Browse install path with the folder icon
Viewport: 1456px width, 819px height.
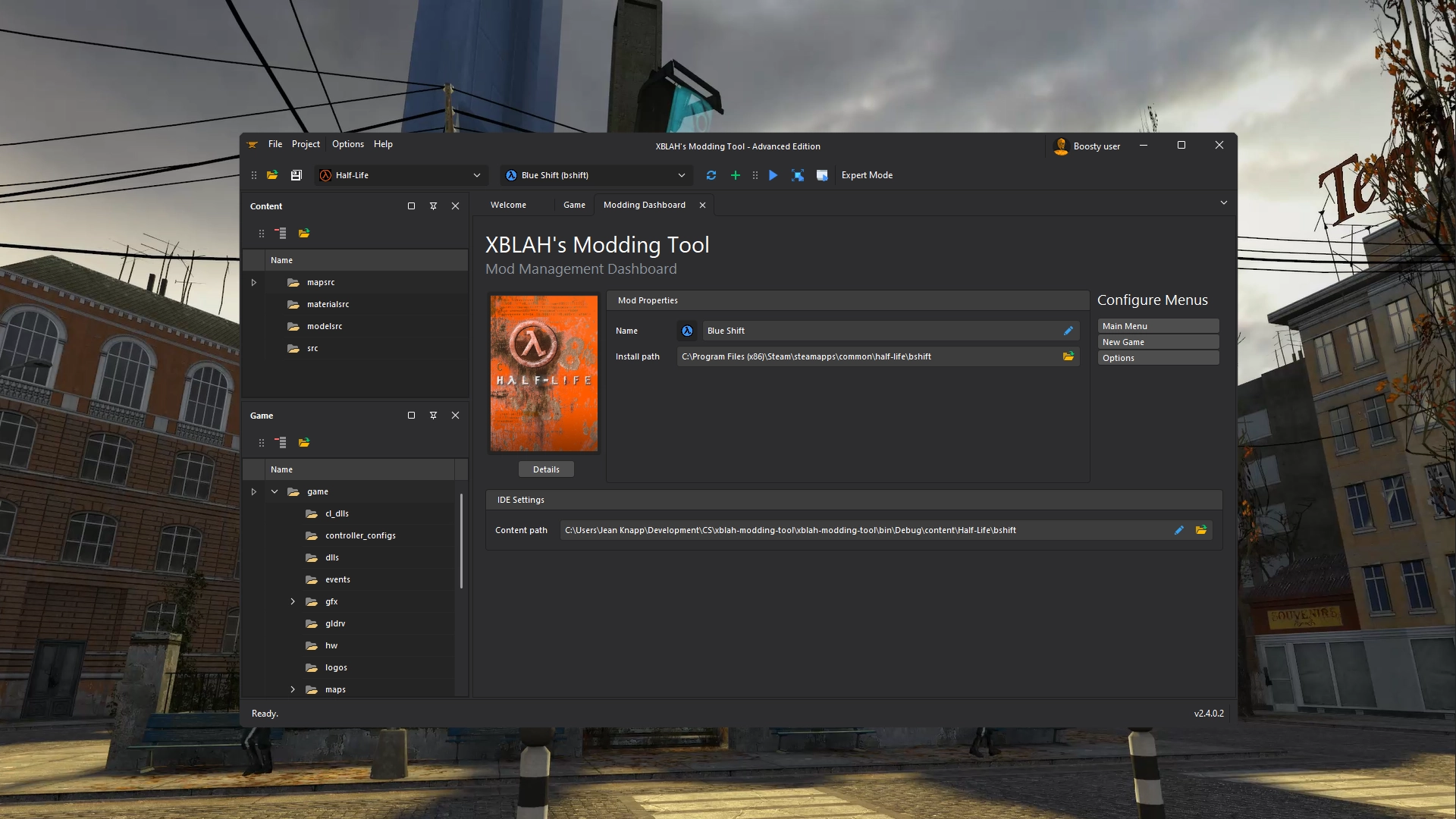1068,356
